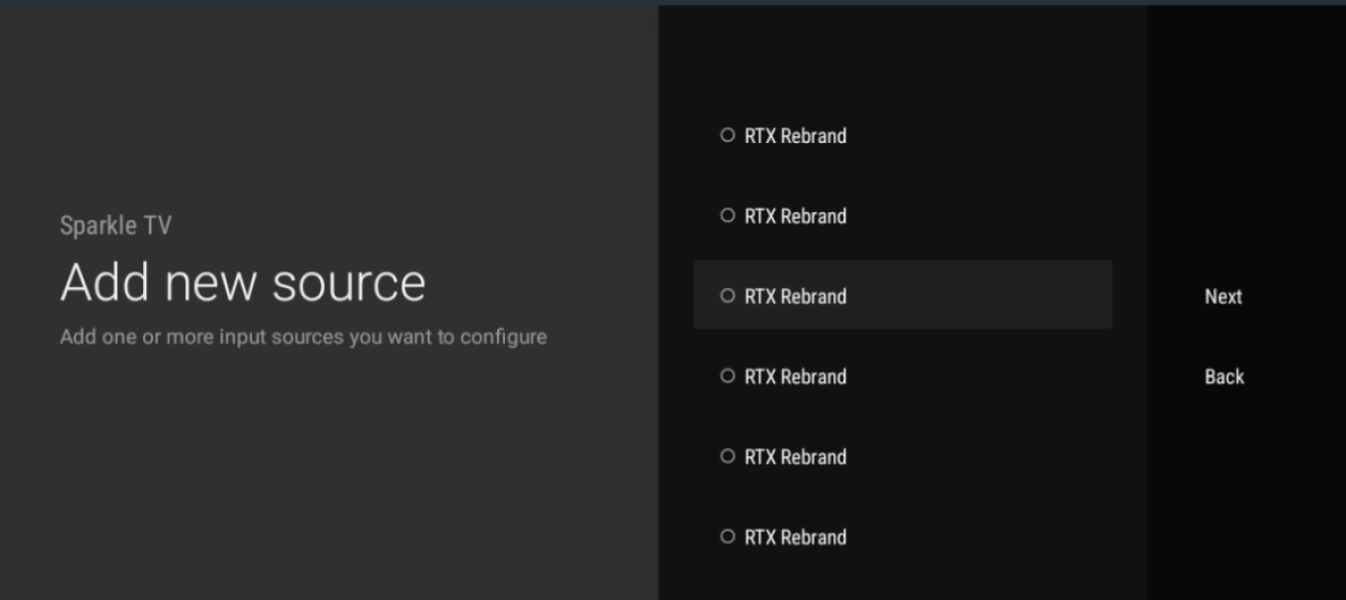This screenshot has width=1346, height=600.
Task: Click the Sparkle TV label
Action: [x=116, y=225]
